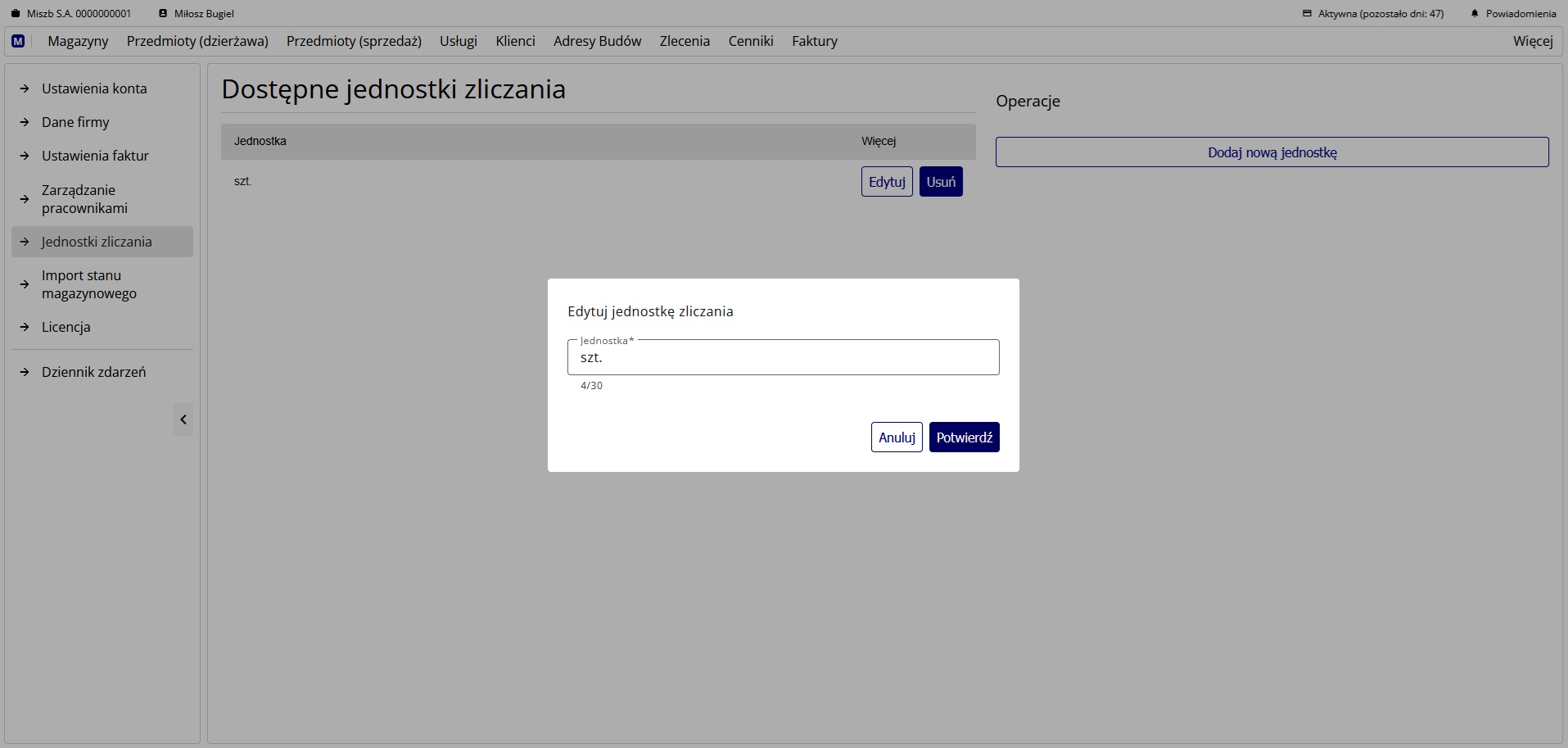Click the arrow icon beside Licencja

(25, 327)
